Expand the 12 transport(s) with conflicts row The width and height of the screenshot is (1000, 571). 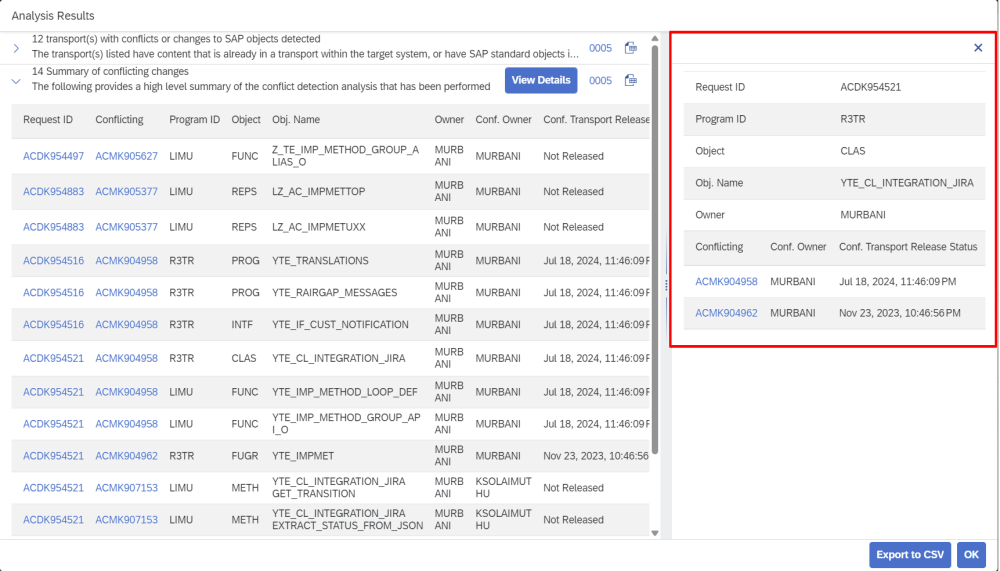[x=16, y=48]
